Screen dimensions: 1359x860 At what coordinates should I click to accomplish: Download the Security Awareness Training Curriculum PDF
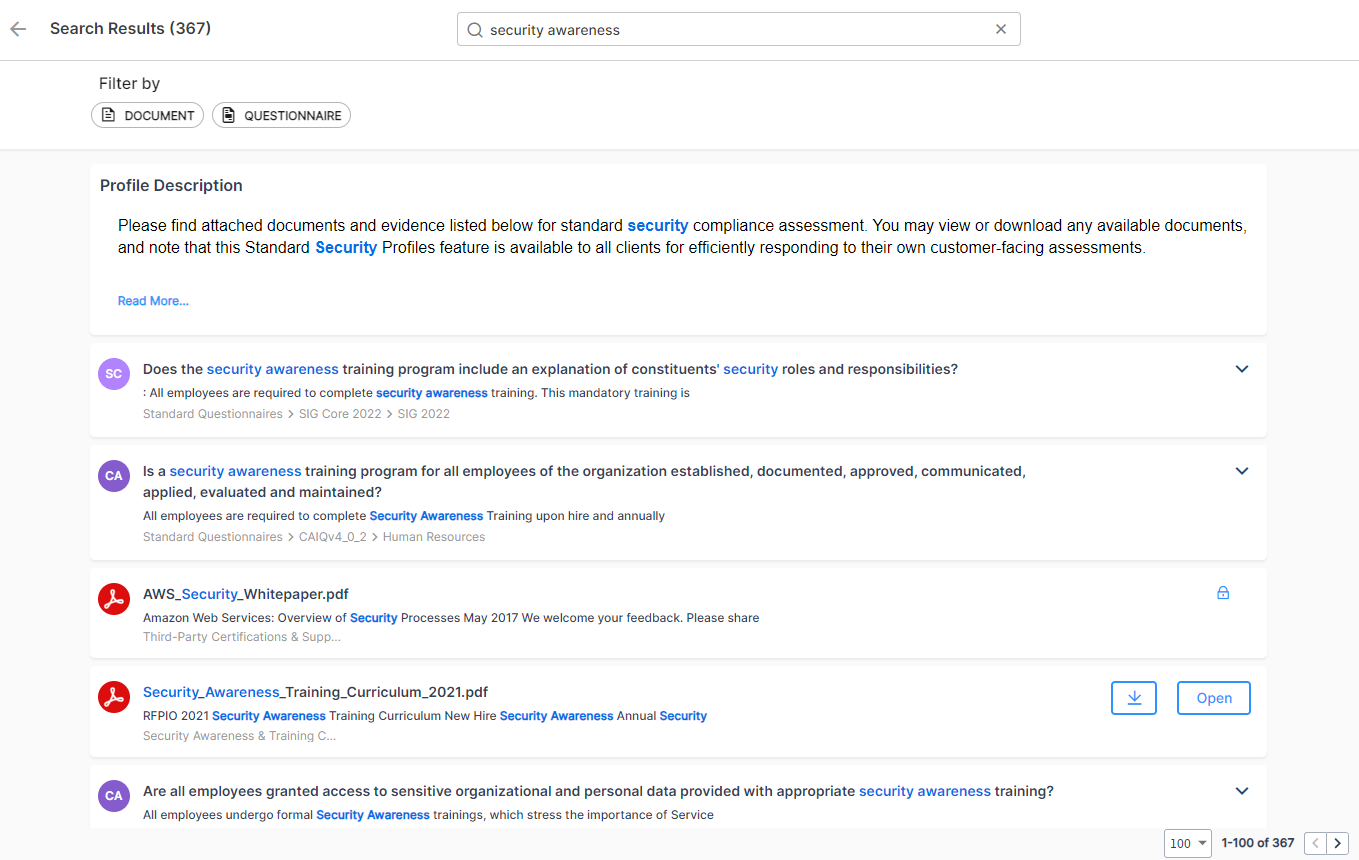pyautogui.click(x=1134, y=698)
